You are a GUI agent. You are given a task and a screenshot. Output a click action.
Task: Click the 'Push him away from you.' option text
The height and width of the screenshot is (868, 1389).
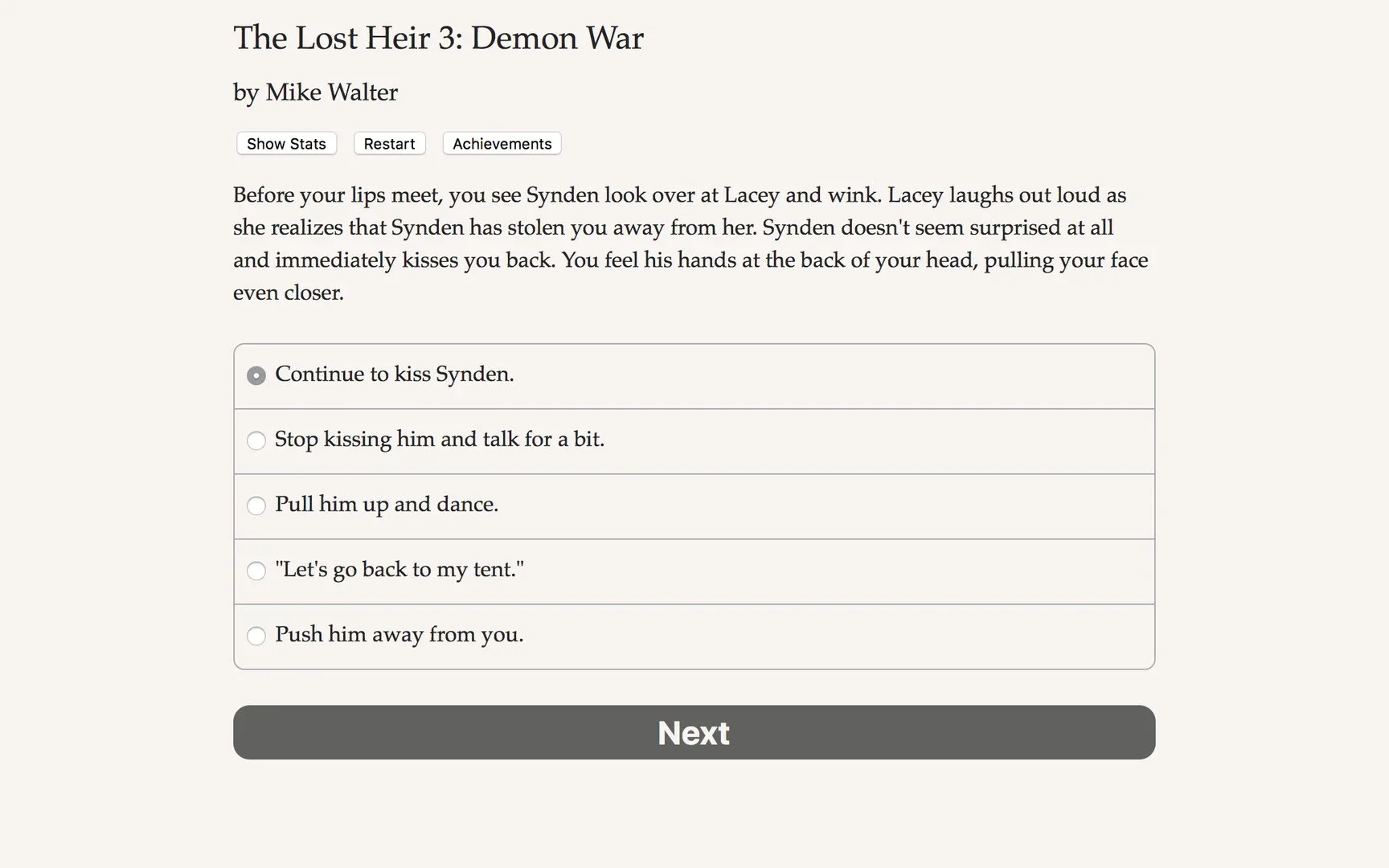tap(399, 635)
